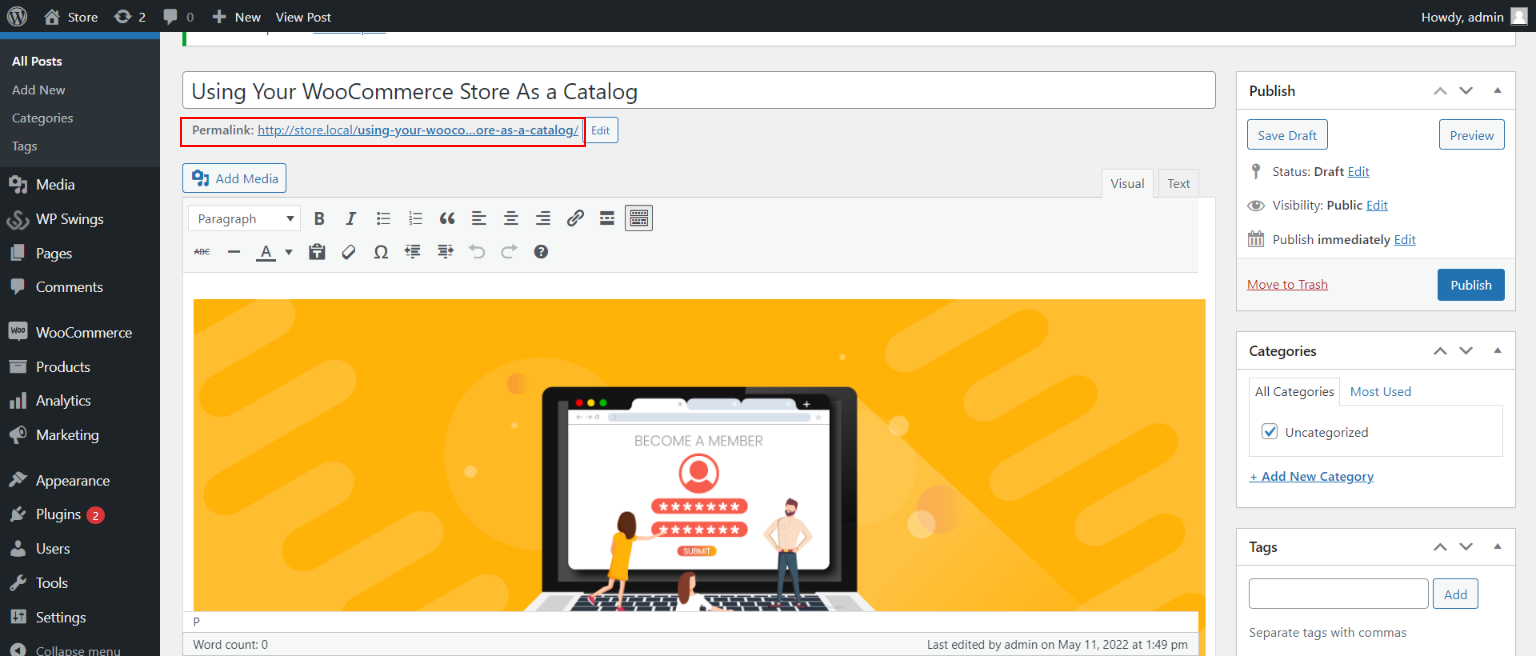Collapse the Categories panel
Viewport: 1536px width, 656px height.
point(1497,350)
